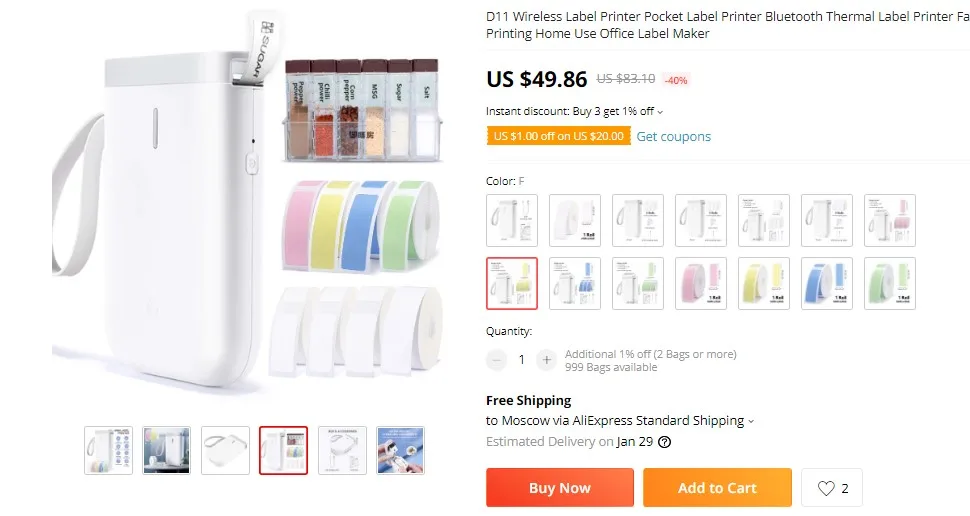View the first gallery thumbnail with color dots
Screen dimensions: 970x516
pyautogui.click(x=108, y=450)
